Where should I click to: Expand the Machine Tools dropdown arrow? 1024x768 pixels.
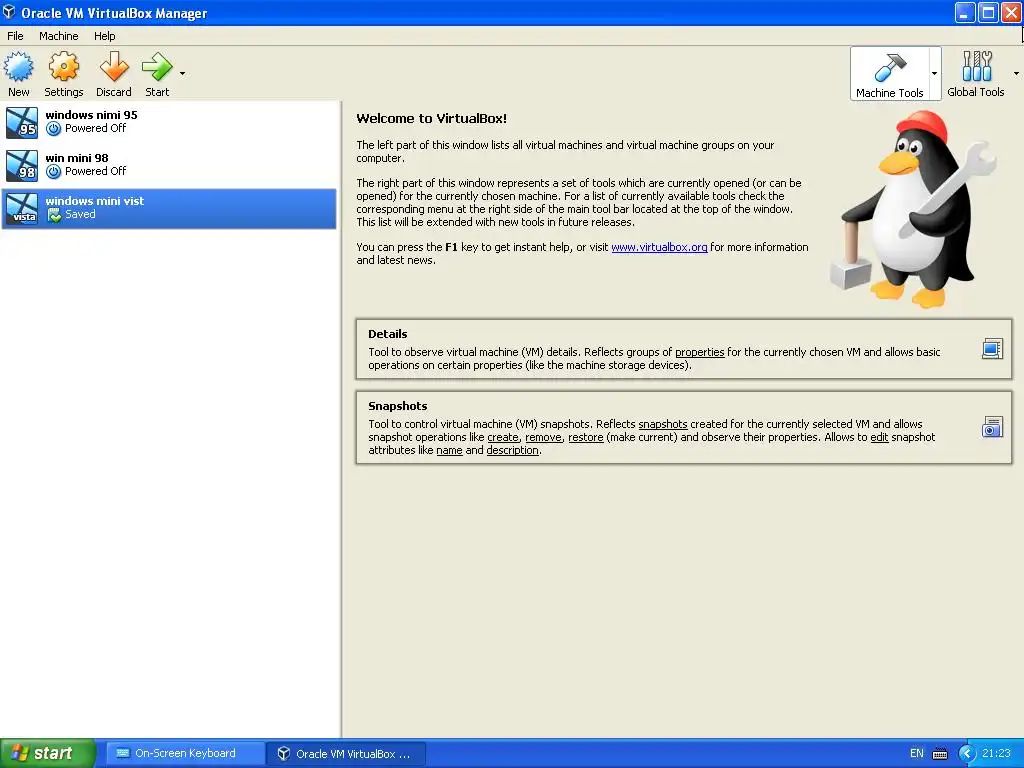pos(935,73)
